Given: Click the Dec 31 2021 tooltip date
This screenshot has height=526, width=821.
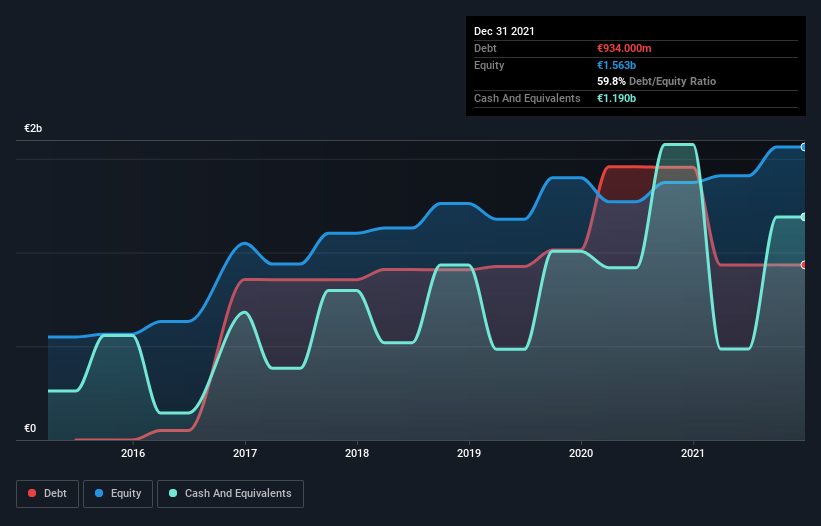Looking at the screenshot, I should [x=504, y=31].
